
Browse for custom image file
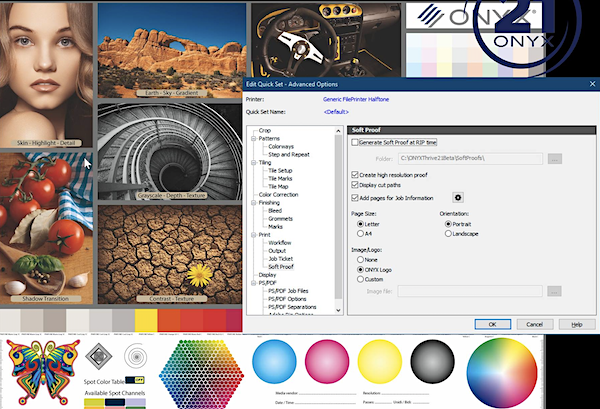tap(554, 291)
